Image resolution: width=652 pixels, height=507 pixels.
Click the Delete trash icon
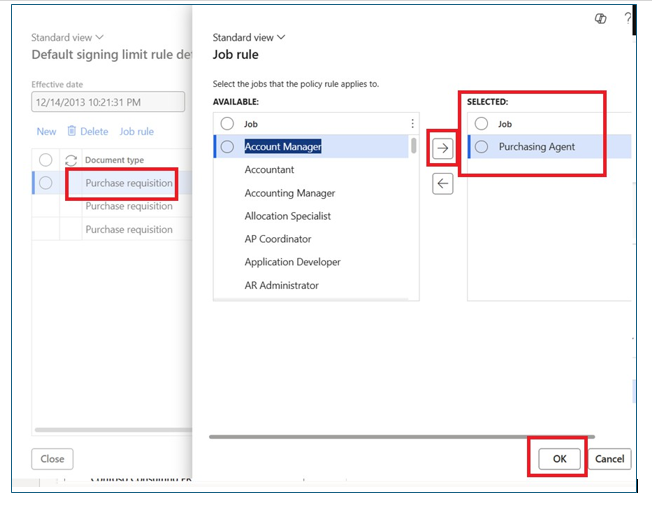[x=72, y=131]
